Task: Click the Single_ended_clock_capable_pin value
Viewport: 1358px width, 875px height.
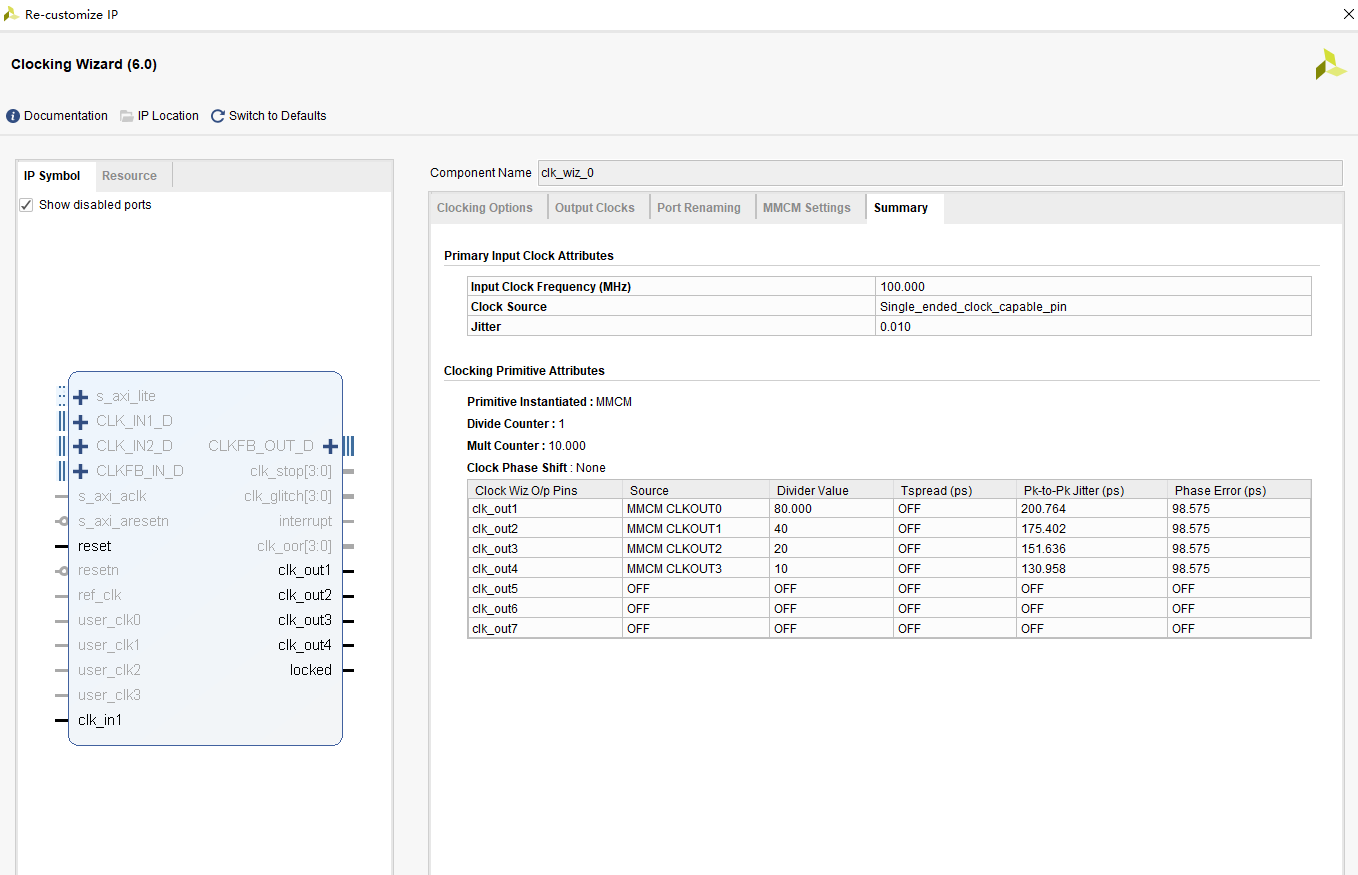Action: (973, 307)
